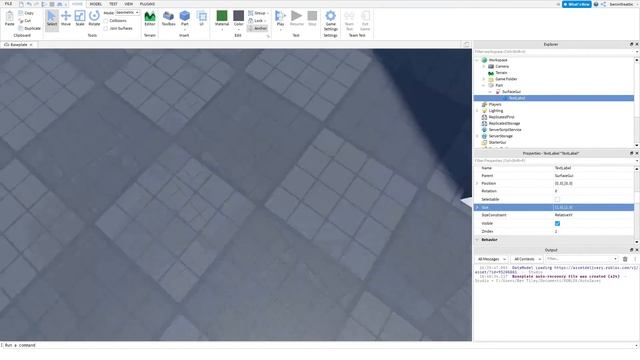Select ReplicatedFirst in Explorer

pyautogui.click(x=501, y=117)
